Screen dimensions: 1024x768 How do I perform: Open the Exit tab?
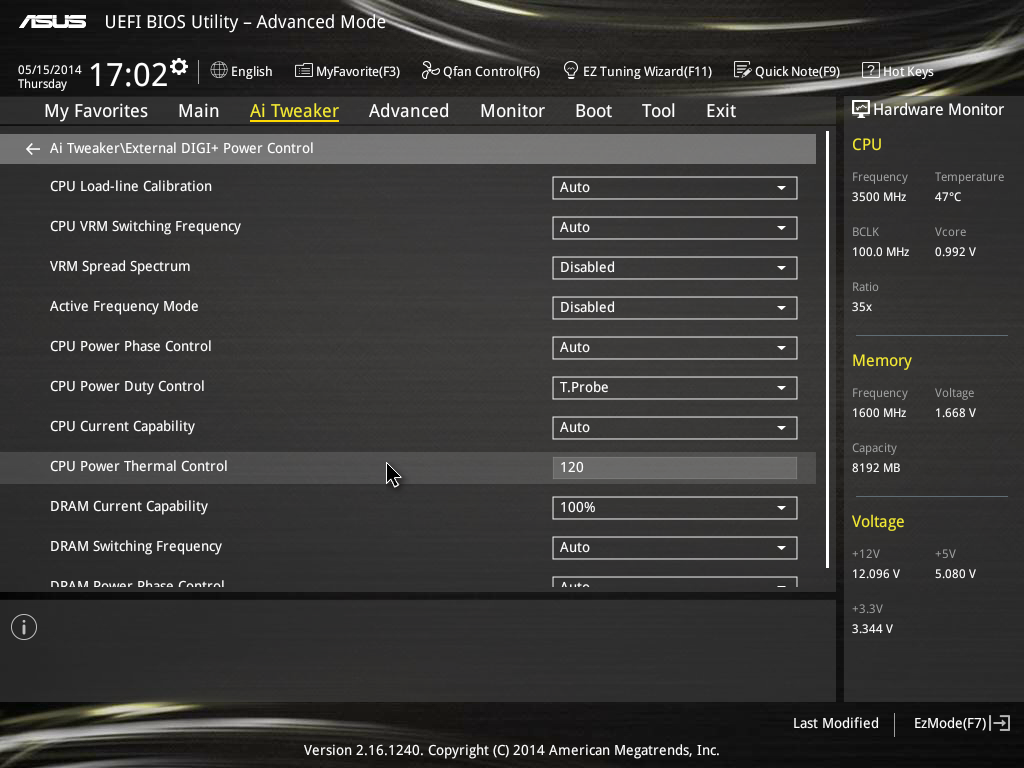click(x=721, y=111)
